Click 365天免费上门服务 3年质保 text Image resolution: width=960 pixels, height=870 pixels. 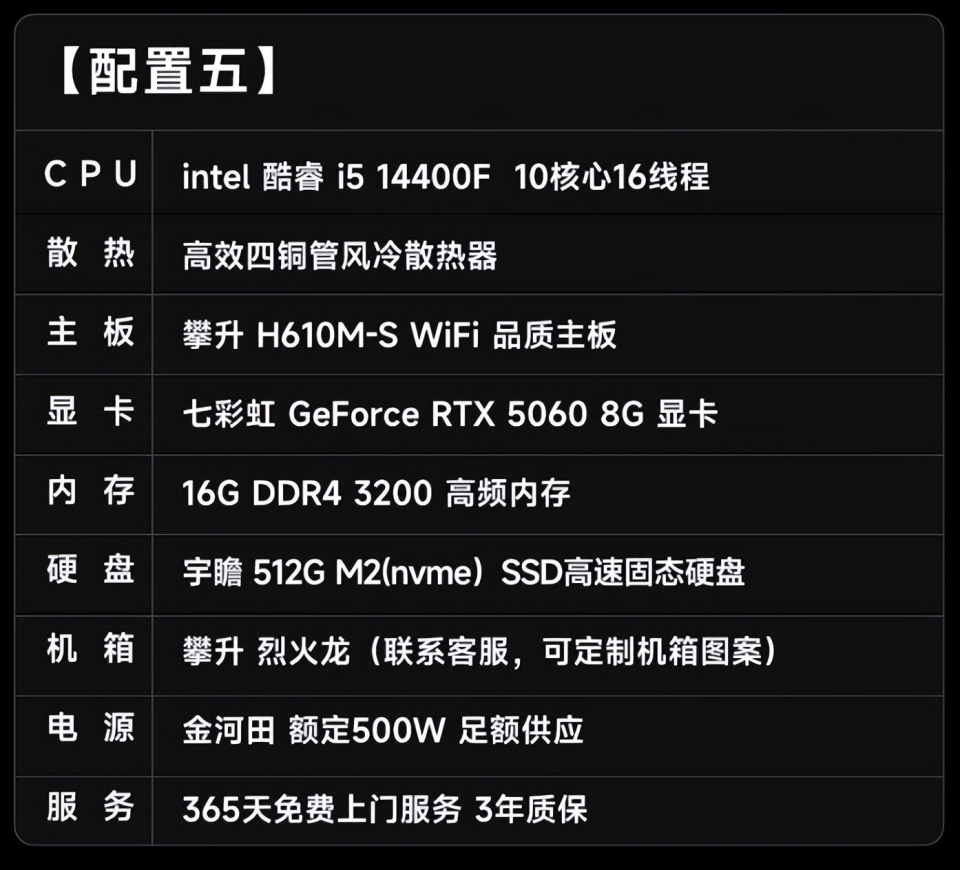[384, 809]
